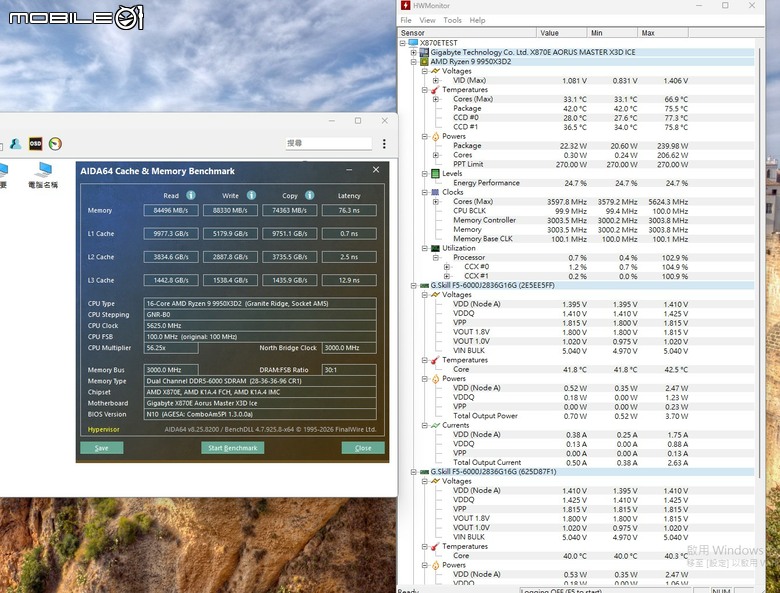
Task: Click the AMD Ryzen 9 CPU icon
Action: click(x=424, y=62)
